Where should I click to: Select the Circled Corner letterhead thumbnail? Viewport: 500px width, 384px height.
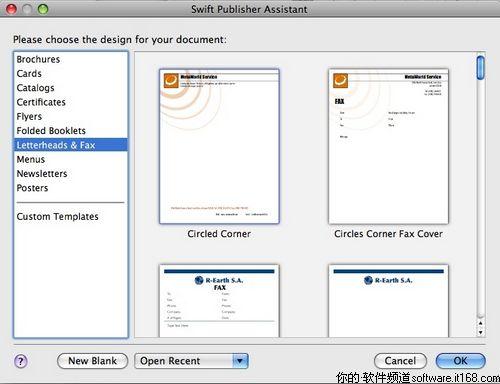point(219,146)
